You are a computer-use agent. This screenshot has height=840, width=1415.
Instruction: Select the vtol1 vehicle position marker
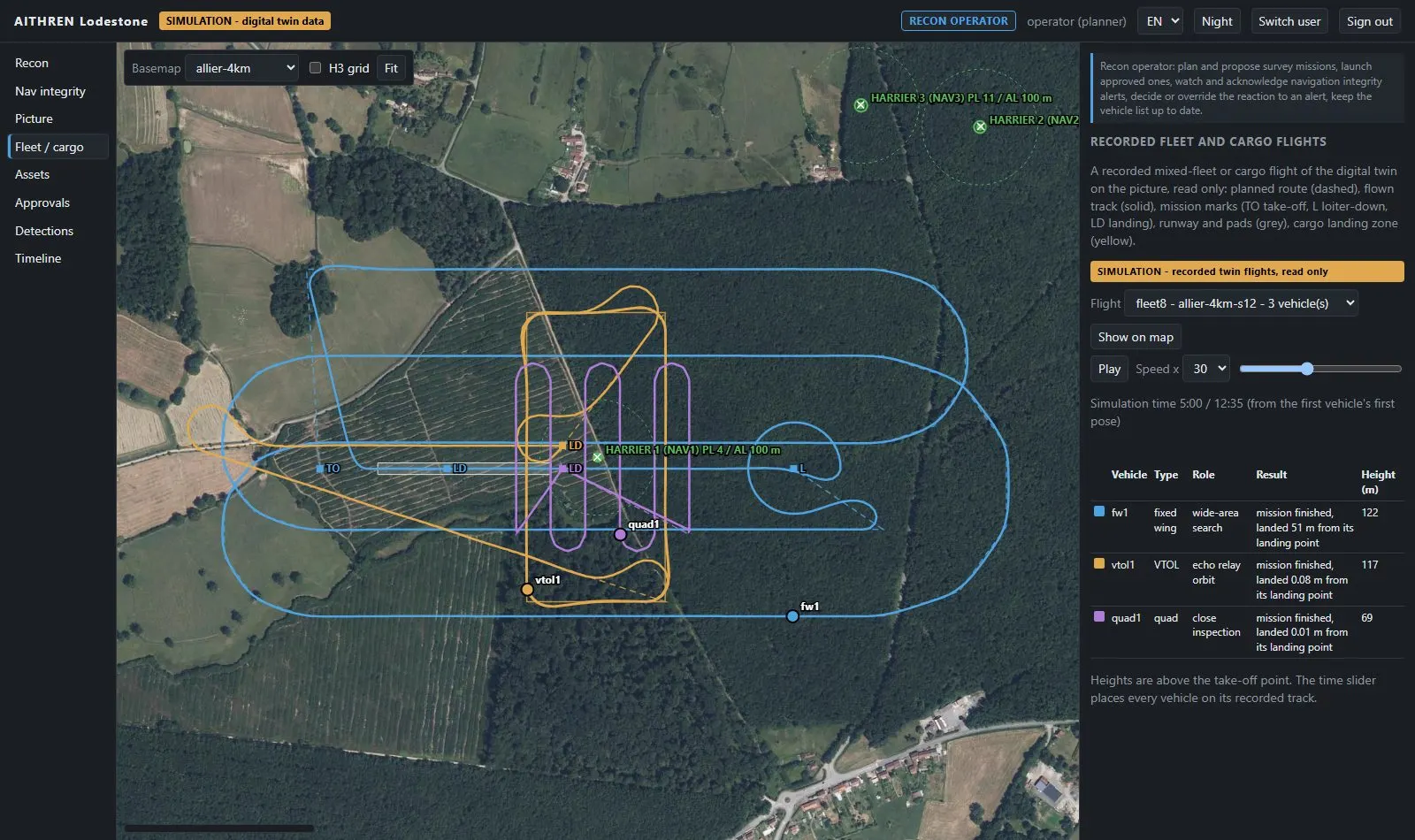click(527, 590)
